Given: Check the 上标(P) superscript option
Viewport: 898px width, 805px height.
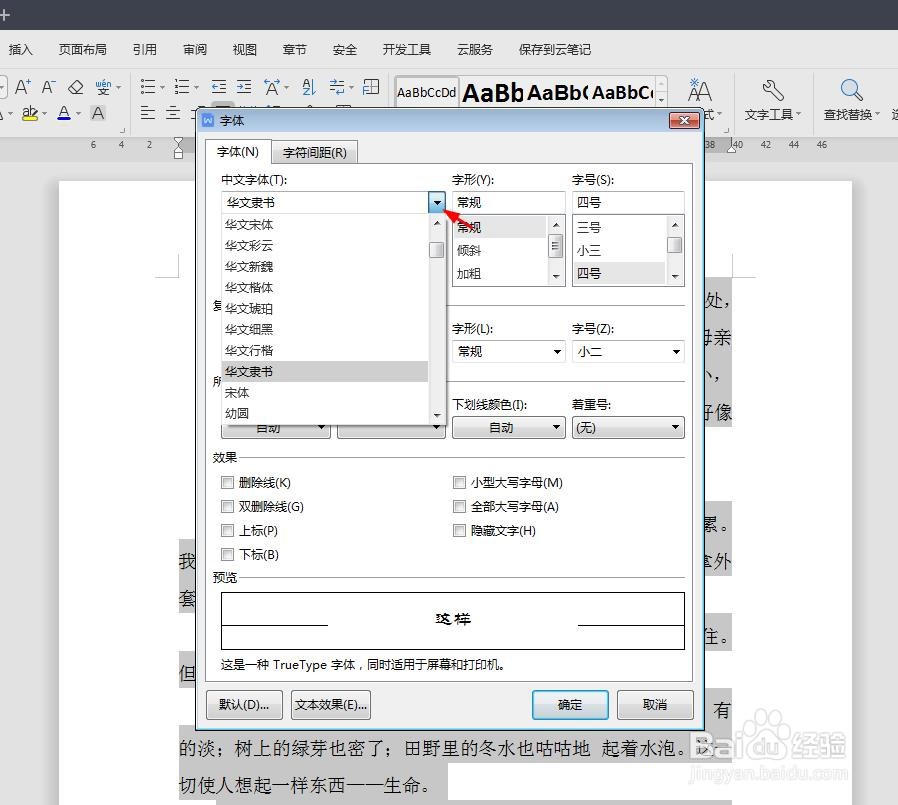Looking at the screenshot, I should click(x=227, y=530).
